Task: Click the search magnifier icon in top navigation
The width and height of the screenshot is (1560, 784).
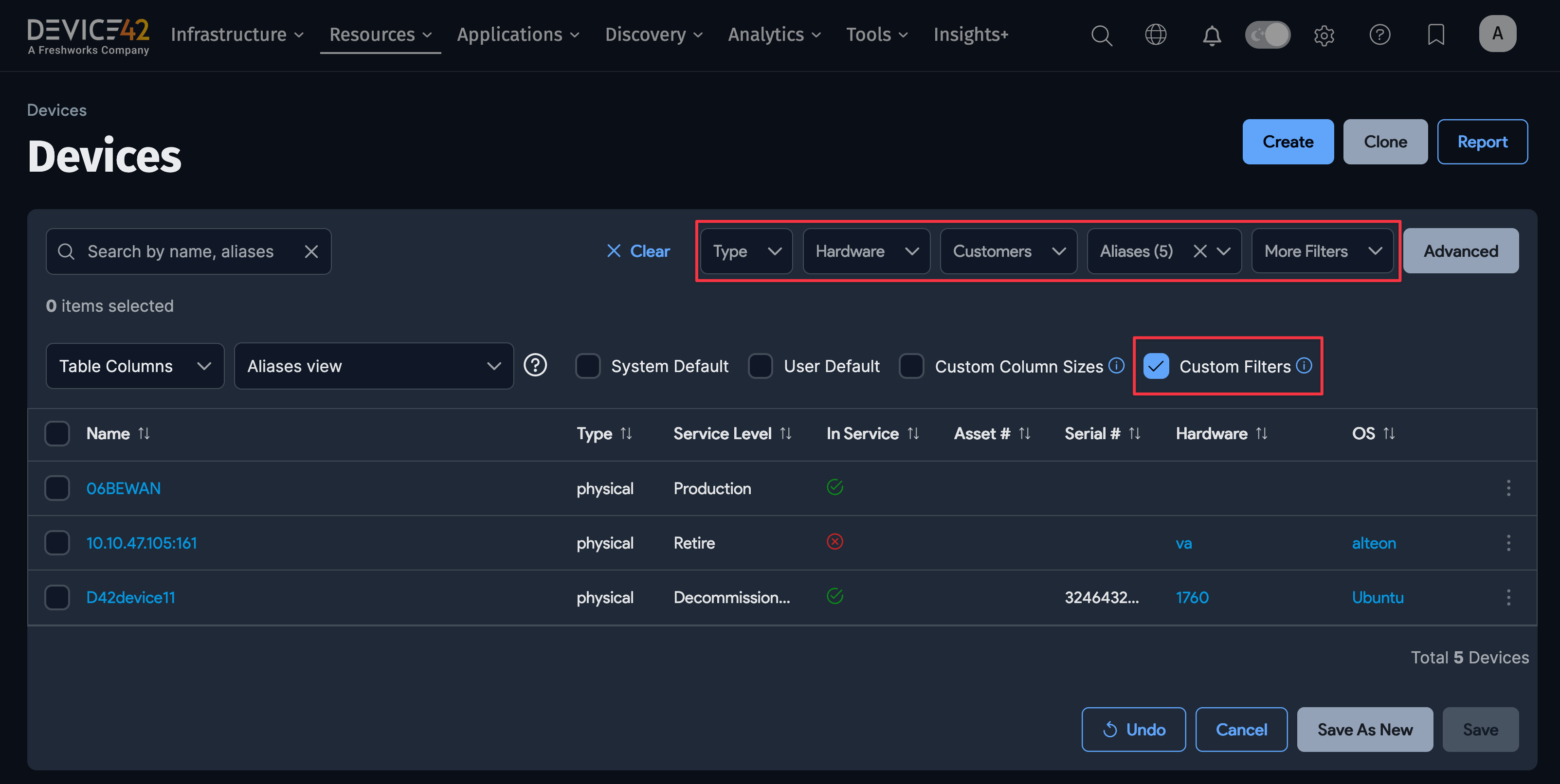Action: tap(1101, 35)
